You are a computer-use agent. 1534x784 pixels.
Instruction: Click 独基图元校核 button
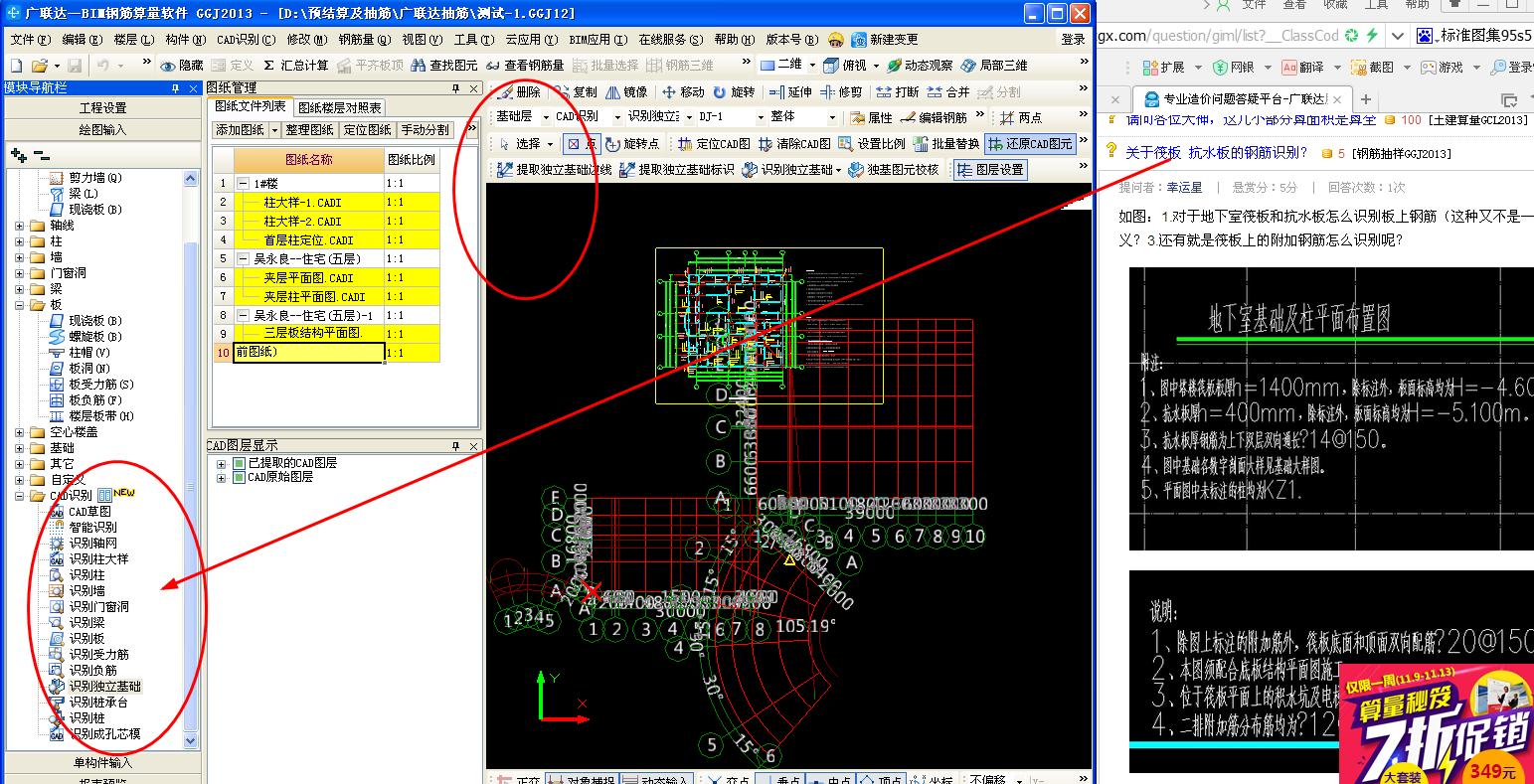click(x=893, y=169)
